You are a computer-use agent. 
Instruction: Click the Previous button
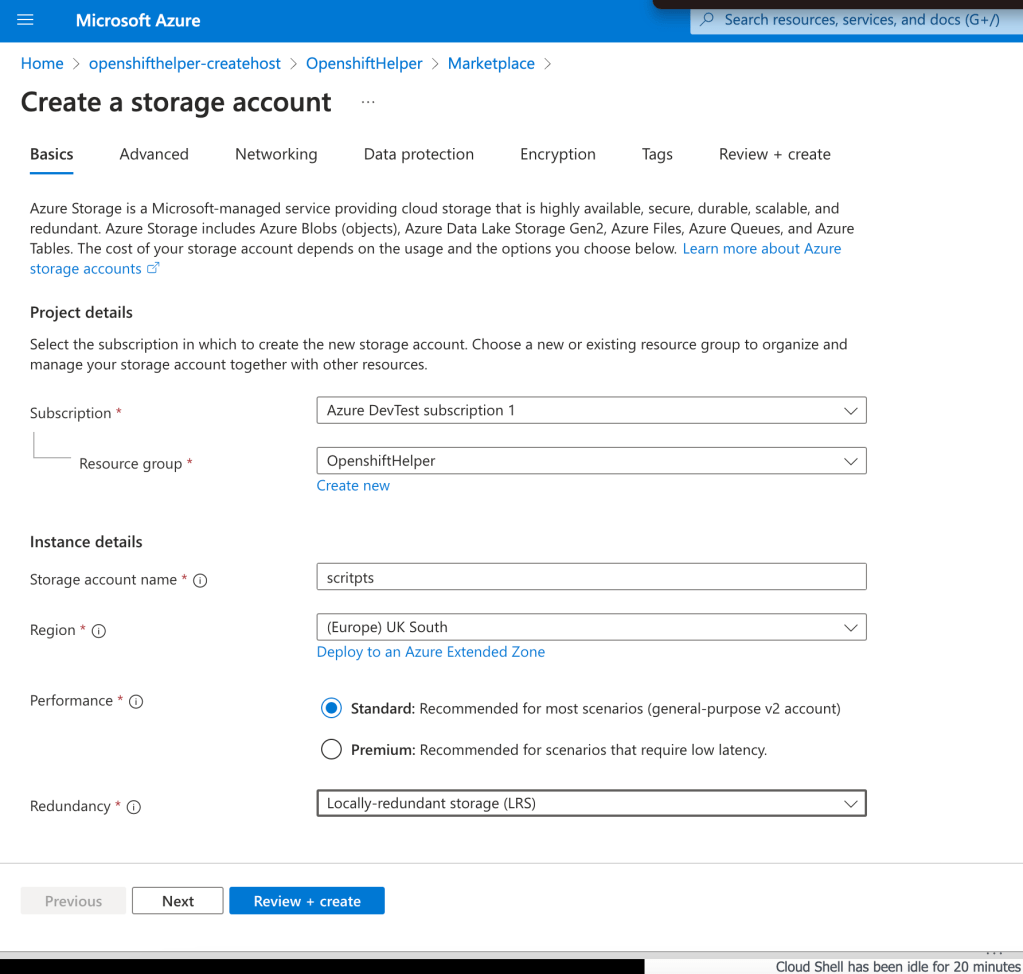click(73, 901)
